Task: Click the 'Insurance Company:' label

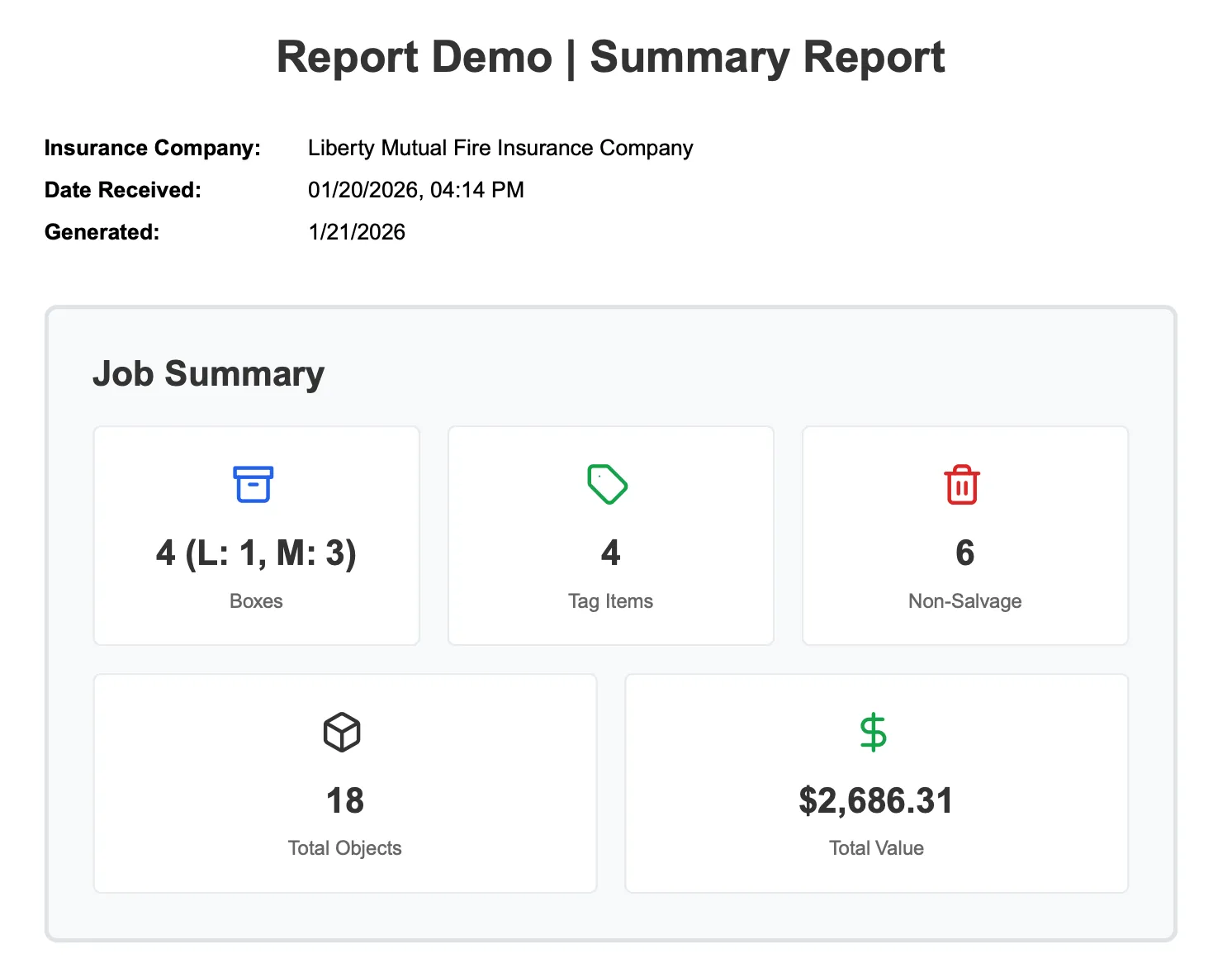Action: tap(153, 148)
